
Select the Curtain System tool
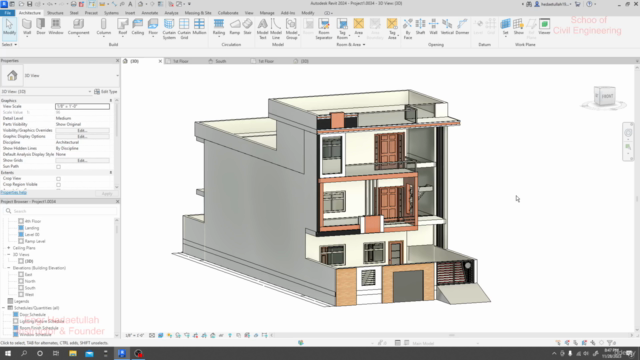coord(169,29)
